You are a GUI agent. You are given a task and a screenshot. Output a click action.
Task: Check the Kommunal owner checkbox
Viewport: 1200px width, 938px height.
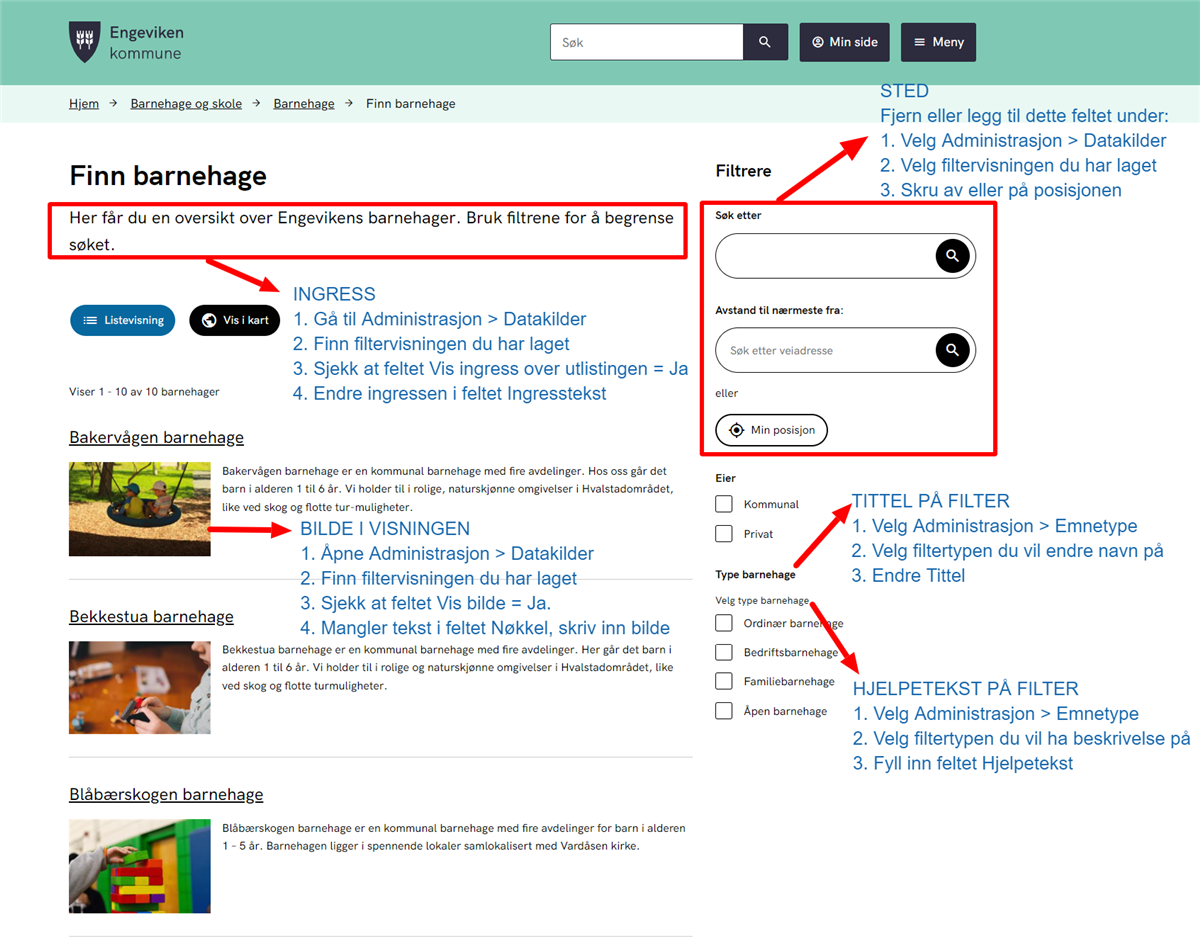724,504
